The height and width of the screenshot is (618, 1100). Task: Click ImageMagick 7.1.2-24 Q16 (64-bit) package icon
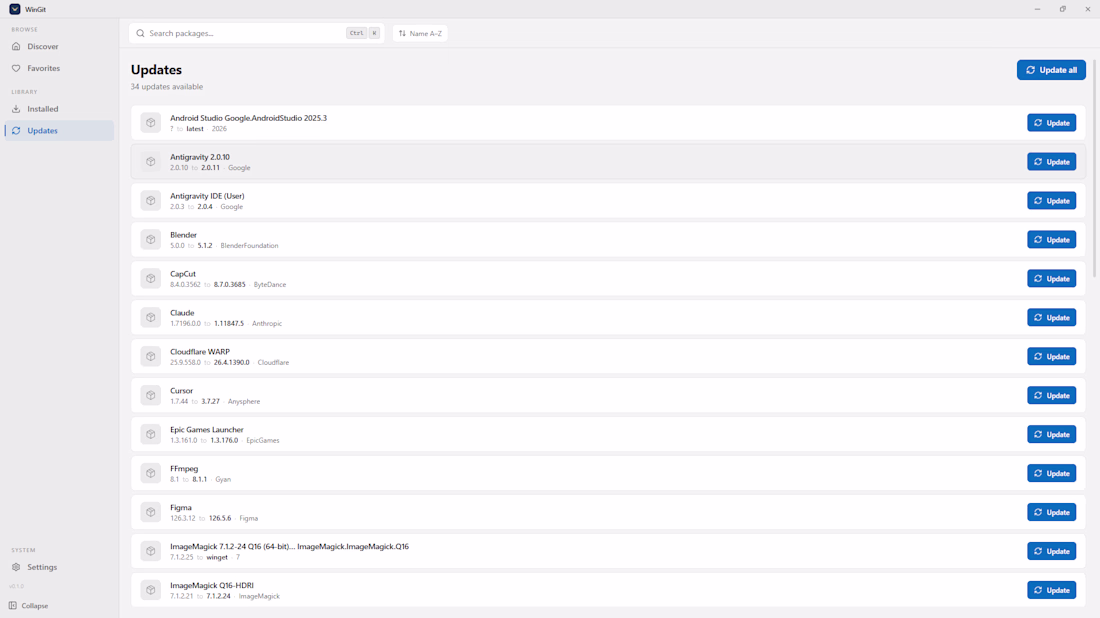coord(151,551)
